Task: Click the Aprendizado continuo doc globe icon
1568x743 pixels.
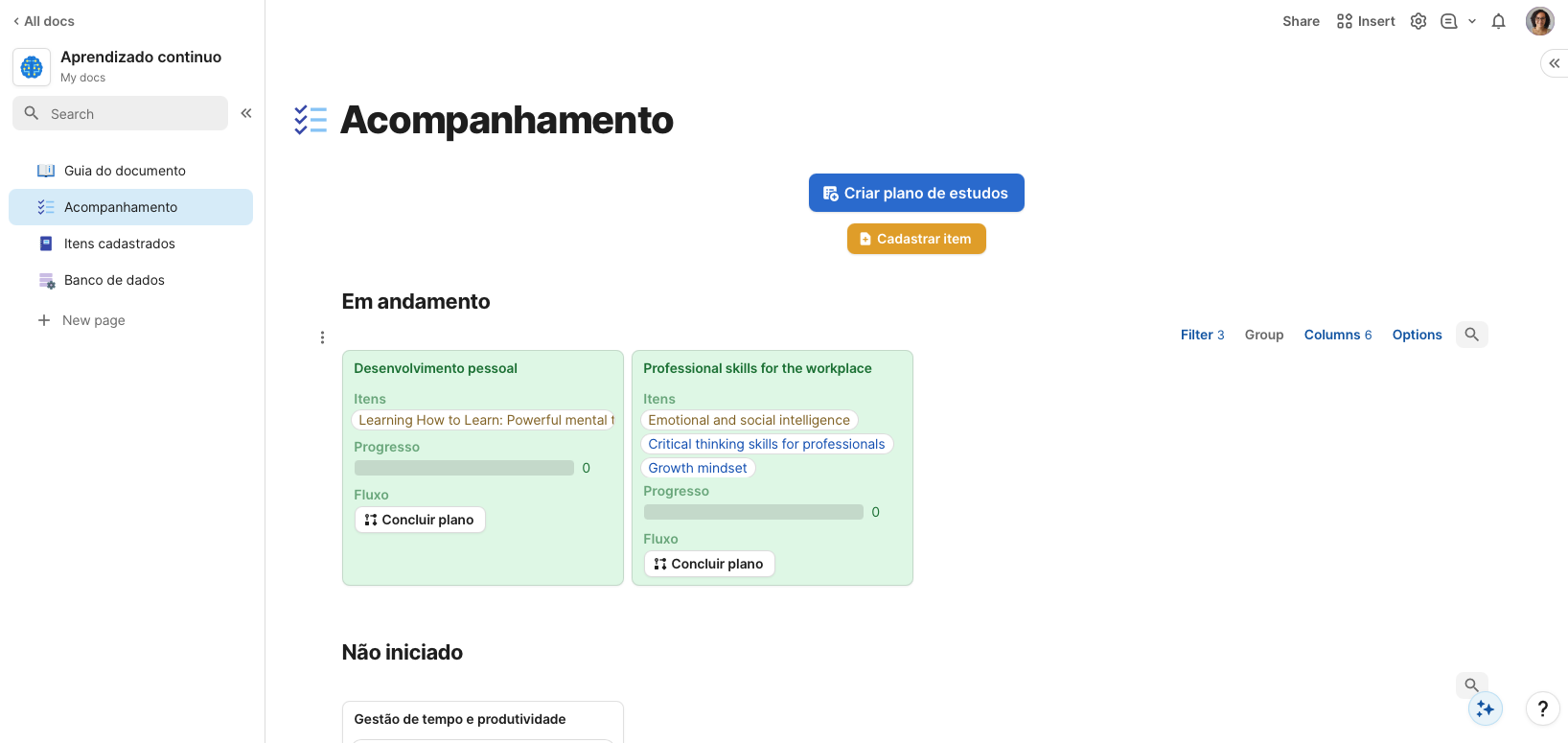Action: pyautogui.click(x=32, y=66)
